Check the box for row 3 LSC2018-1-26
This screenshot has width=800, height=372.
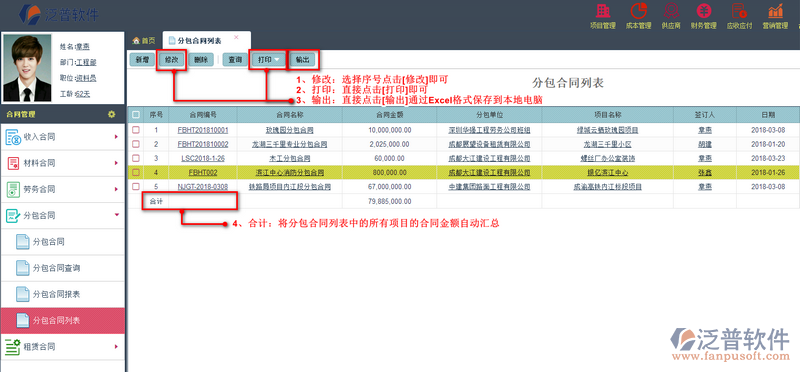coord(136,158)
